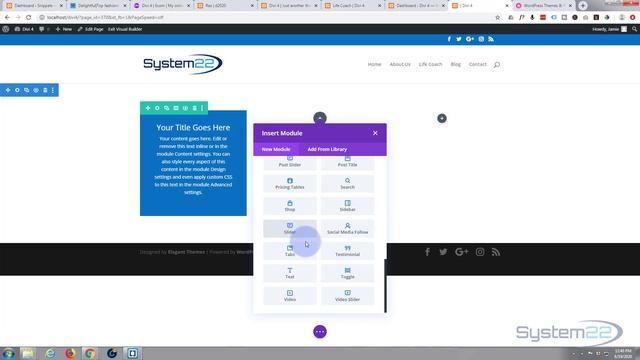Click Google Plus icon in top bar

pos(470,39)
